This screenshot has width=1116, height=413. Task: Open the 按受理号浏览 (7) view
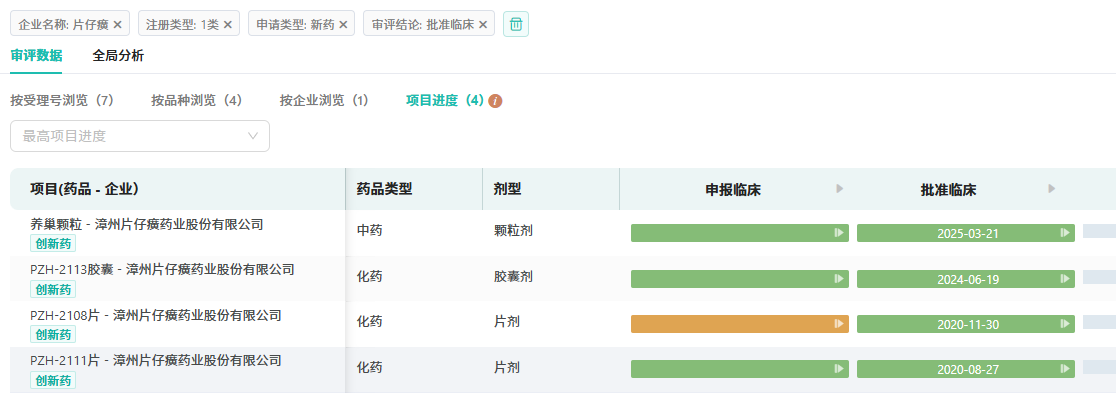[x=62, y=101]
